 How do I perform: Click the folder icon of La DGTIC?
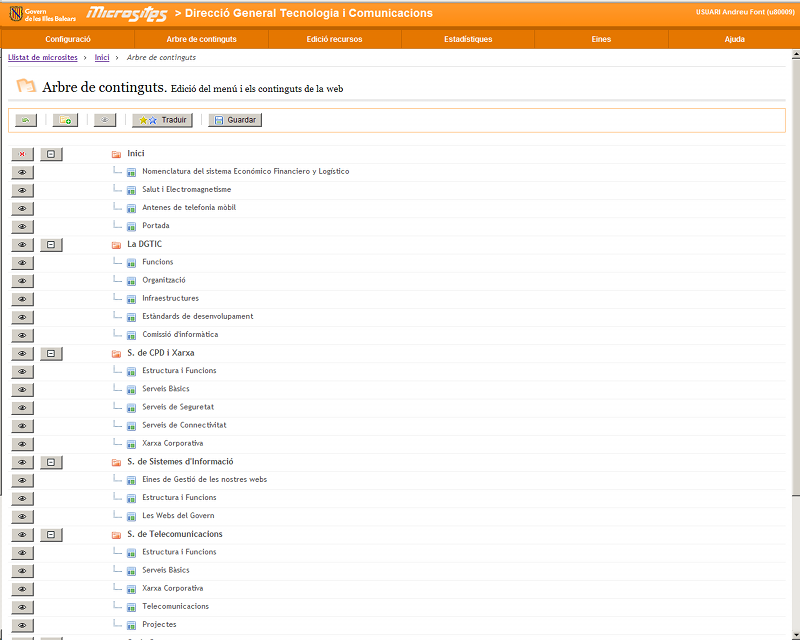pyautogui.click(x=116, y=245)
